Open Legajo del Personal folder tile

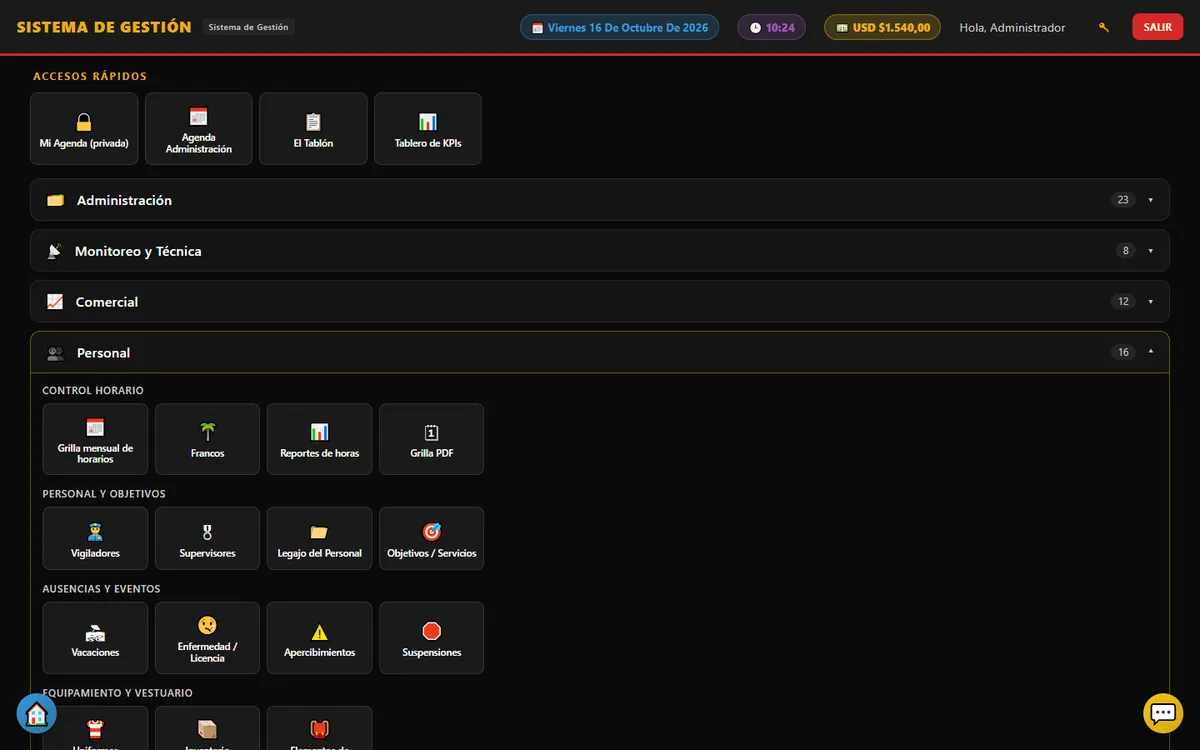pyautogui.click(x=320, y=539)
